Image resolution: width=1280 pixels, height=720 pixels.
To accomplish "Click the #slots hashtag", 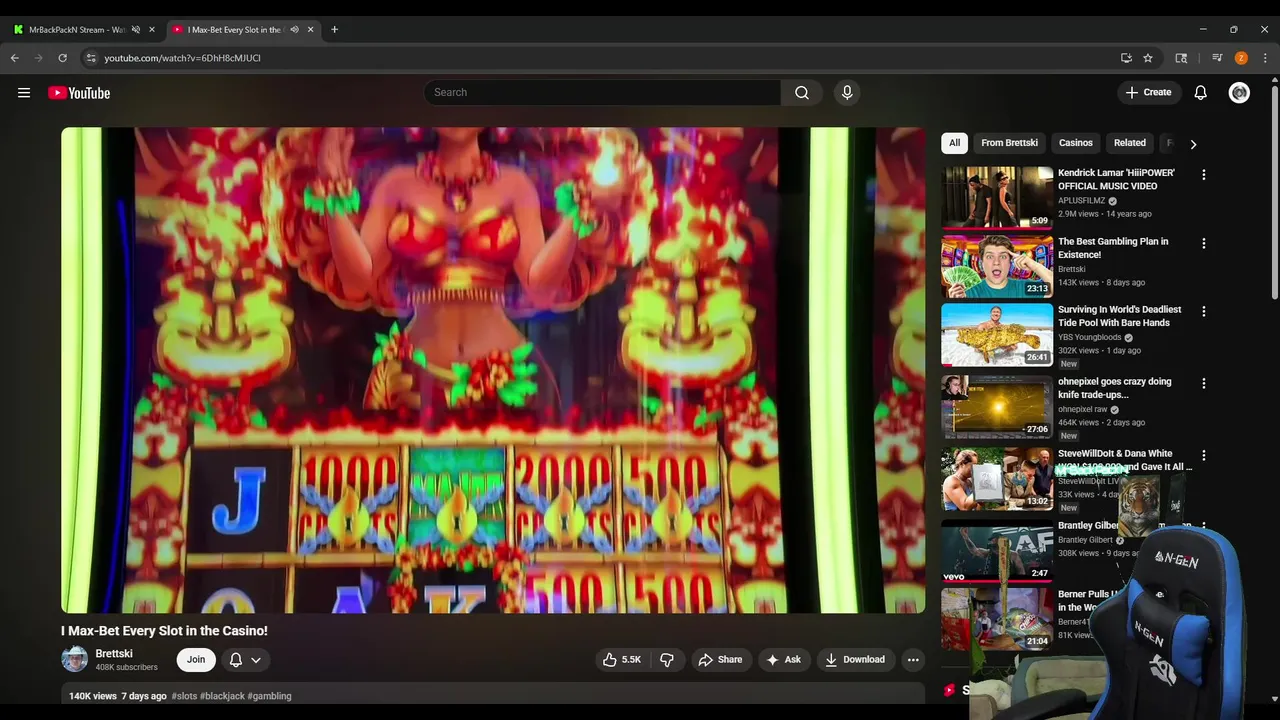I will click(x=184, y=696).
